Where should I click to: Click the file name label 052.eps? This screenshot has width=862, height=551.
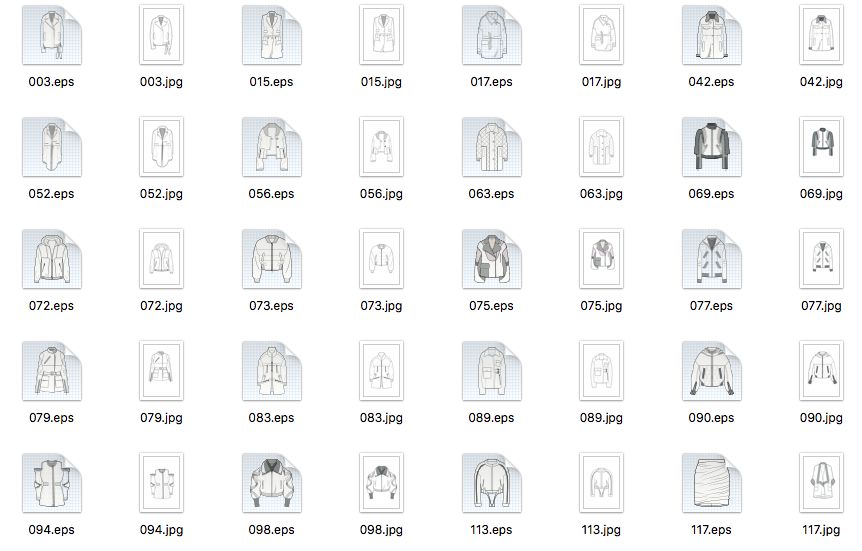point(51,194)
